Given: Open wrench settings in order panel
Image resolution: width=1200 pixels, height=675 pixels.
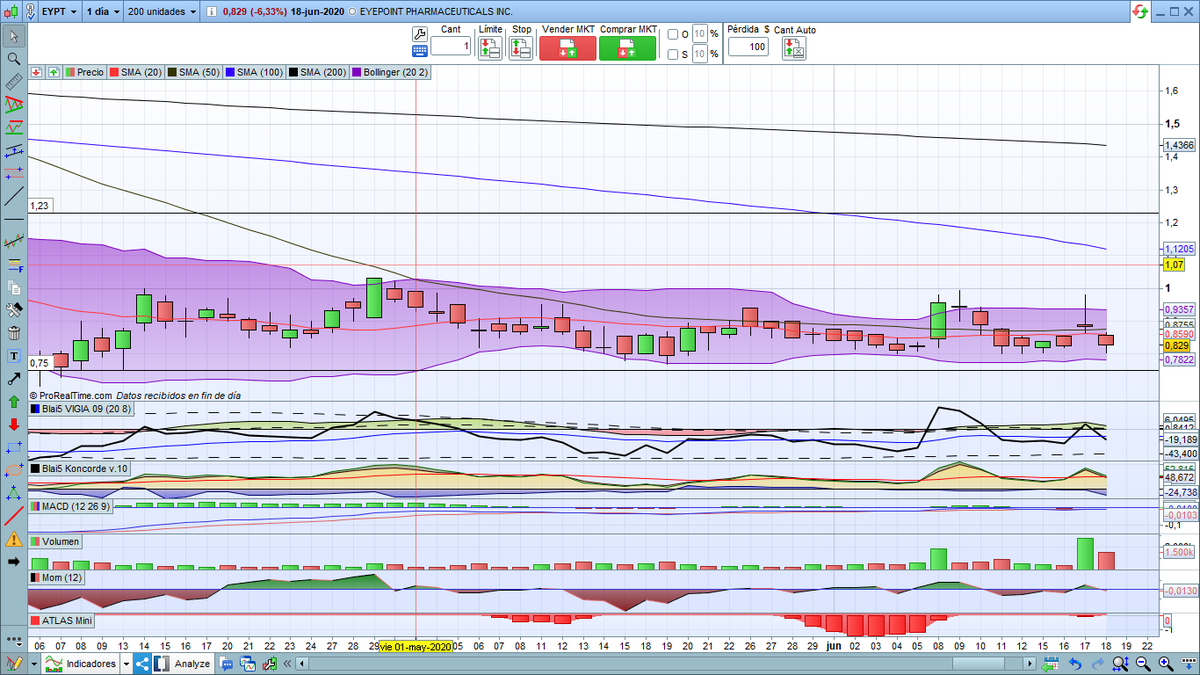Looking at the screenshot, I should click(x=419, y=32).
